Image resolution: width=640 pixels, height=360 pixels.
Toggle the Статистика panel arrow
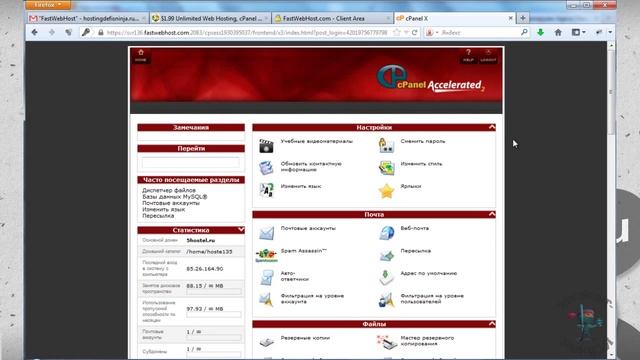[241, 230]
